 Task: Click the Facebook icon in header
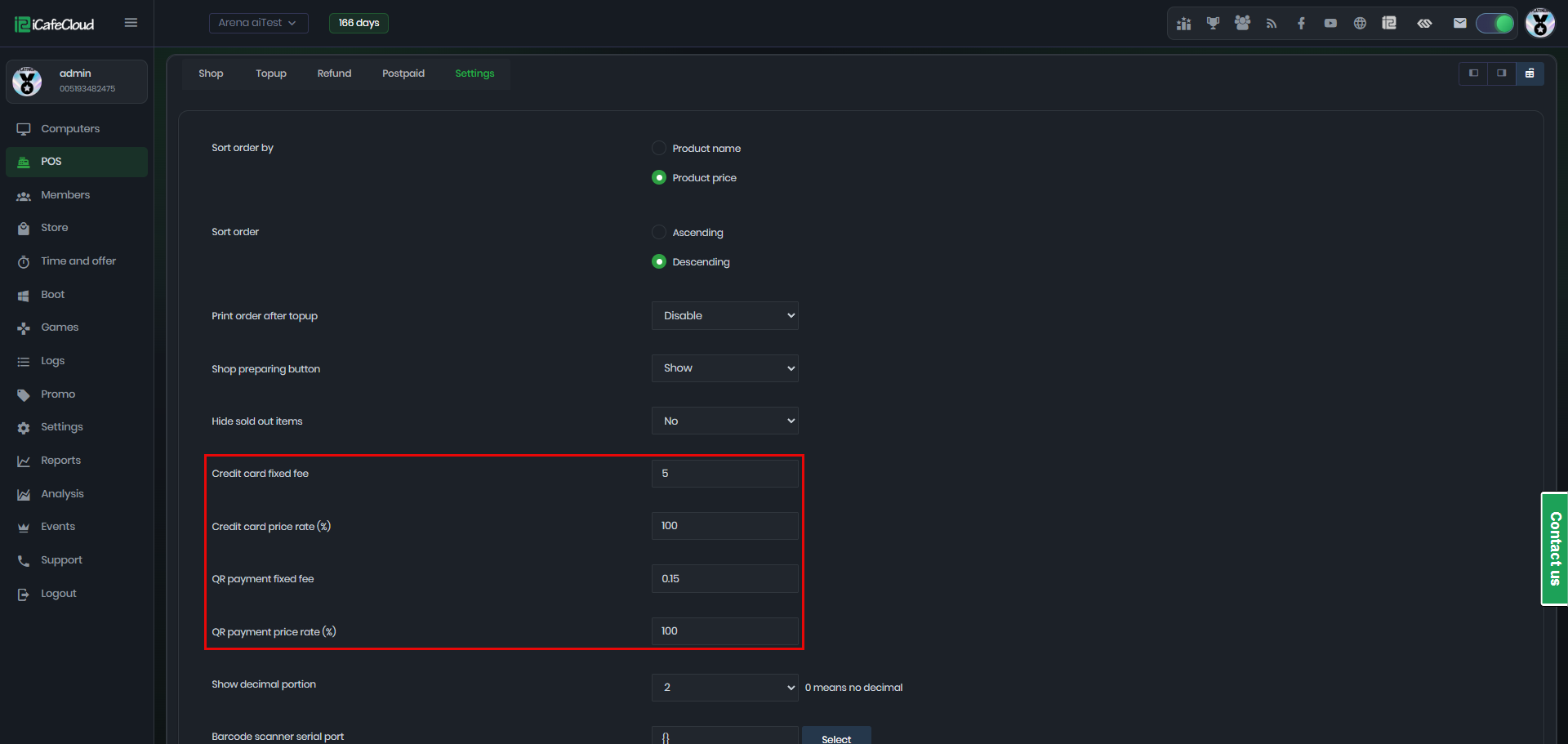[1301, 24]
